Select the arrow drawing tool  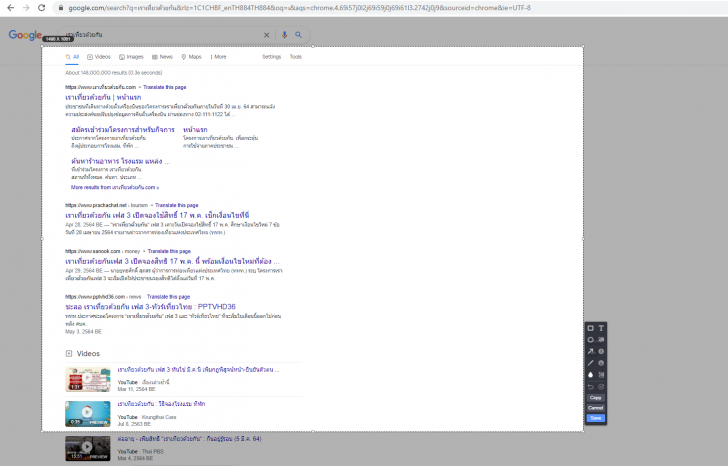pyautogui.click(x=591, y=351)
